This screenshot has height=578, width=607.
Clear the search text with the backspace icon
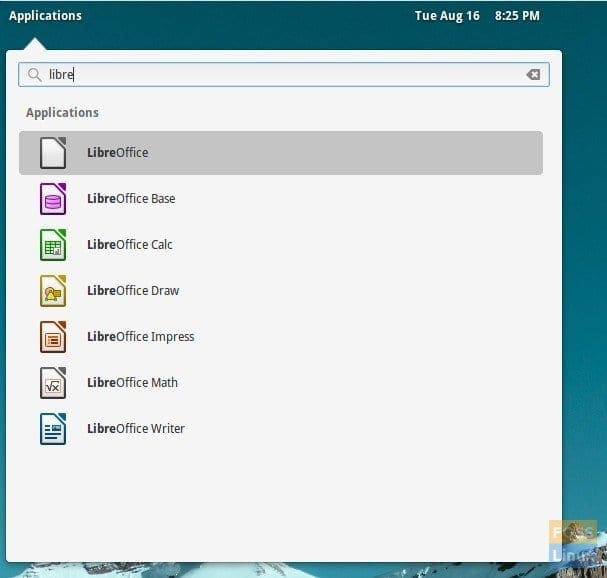click(x=533, y=74)
